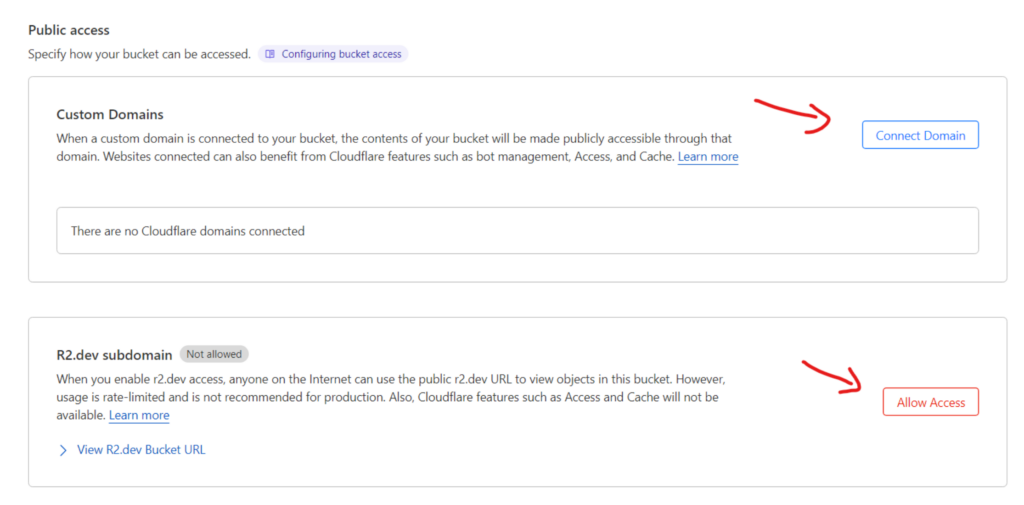
Task: Click the red arrow pointing to Allow Access
Action: coord(832,375)
